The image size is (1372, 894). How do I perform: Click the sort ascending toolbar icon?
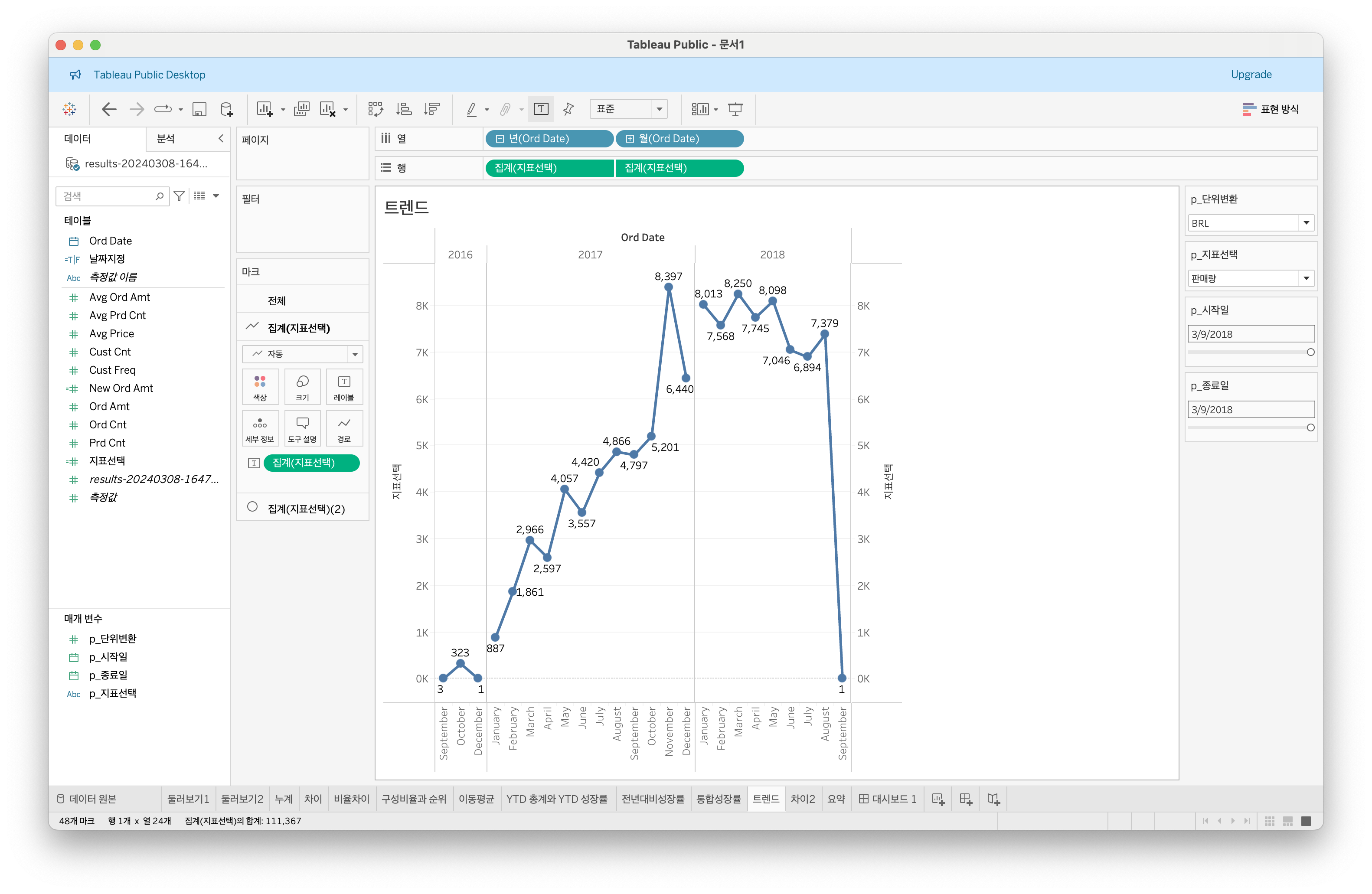(x=404, y=109)
